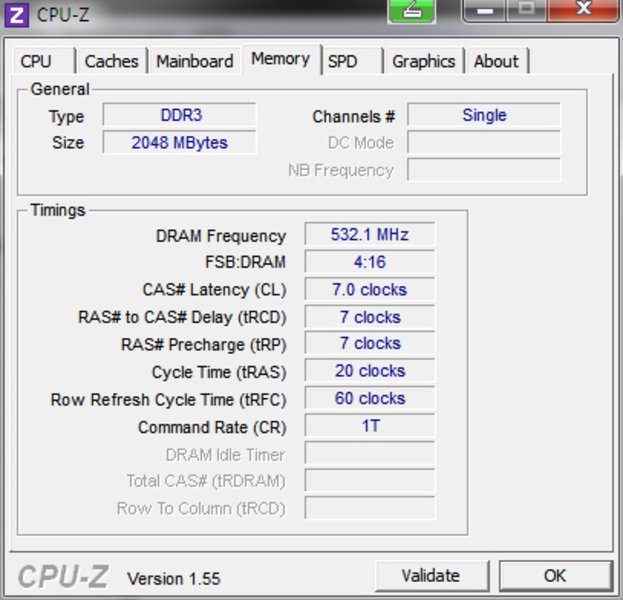Image resolution: width=623 pixels, height=600 pixels.
Task: Click the Size field showing 2048 MBytes
Action: [x=179, y=142]
